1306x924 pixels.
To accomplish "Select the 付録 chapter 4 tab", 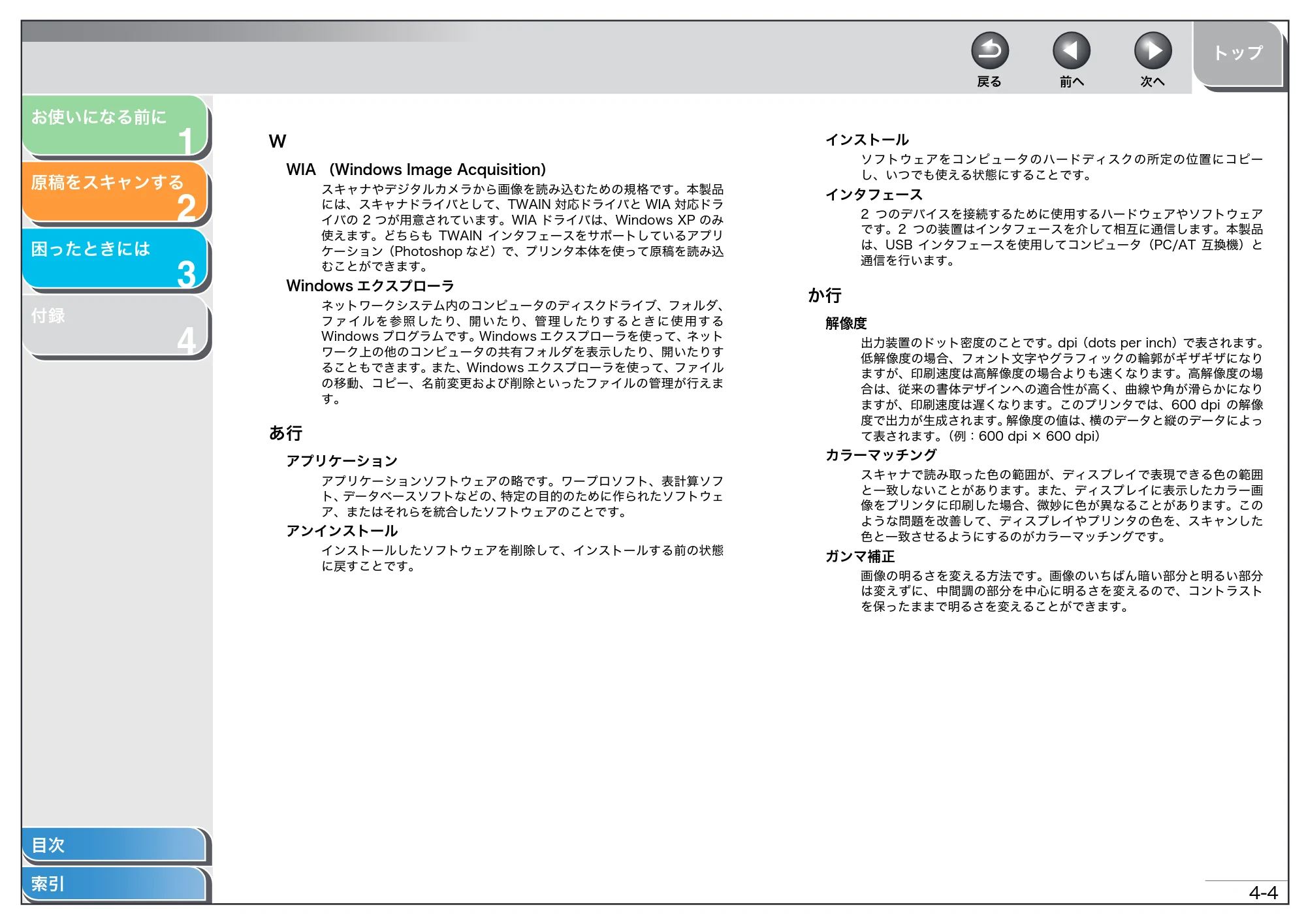I will [115, 325].
